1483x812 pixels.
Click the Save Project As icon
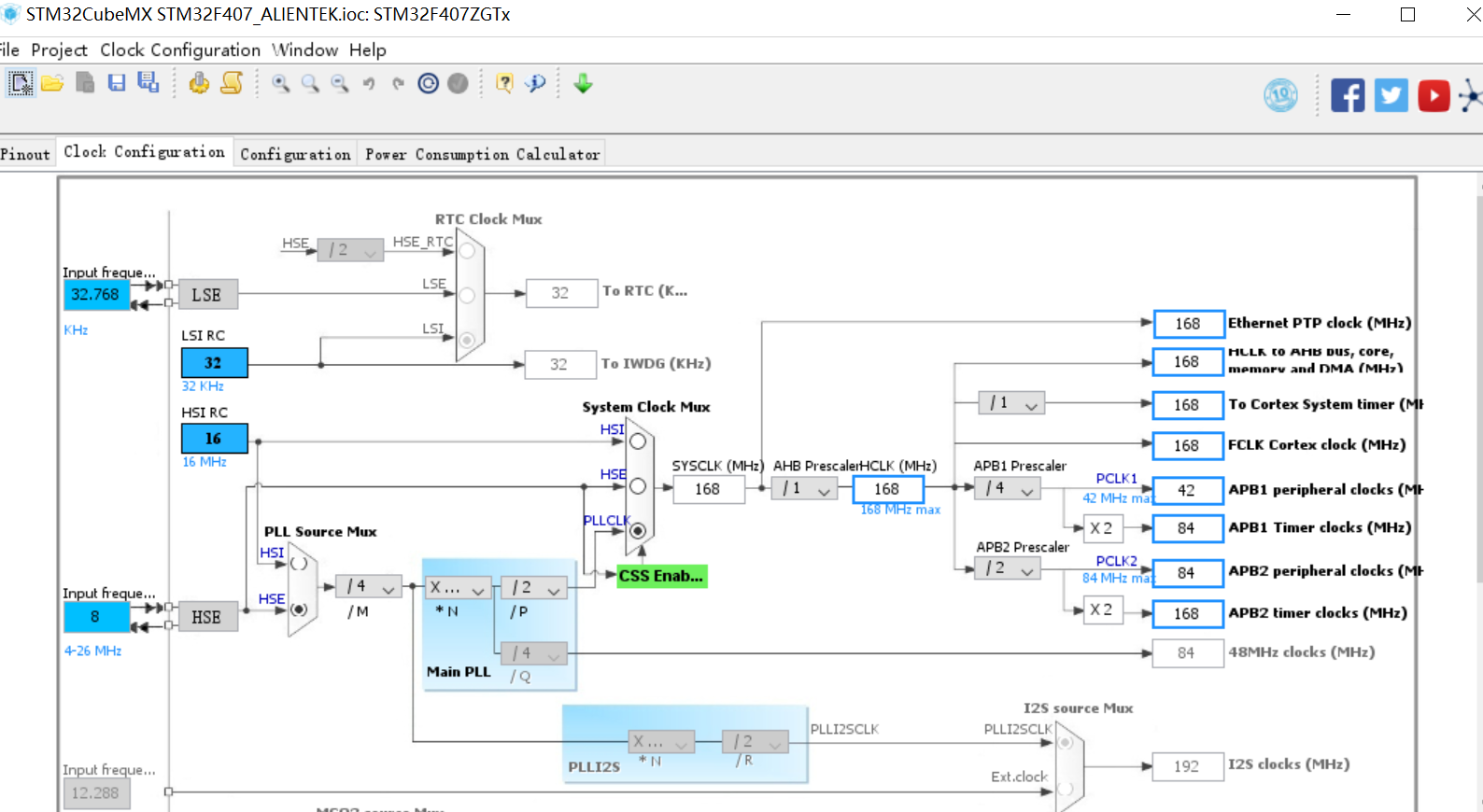(x=148, y=82)
